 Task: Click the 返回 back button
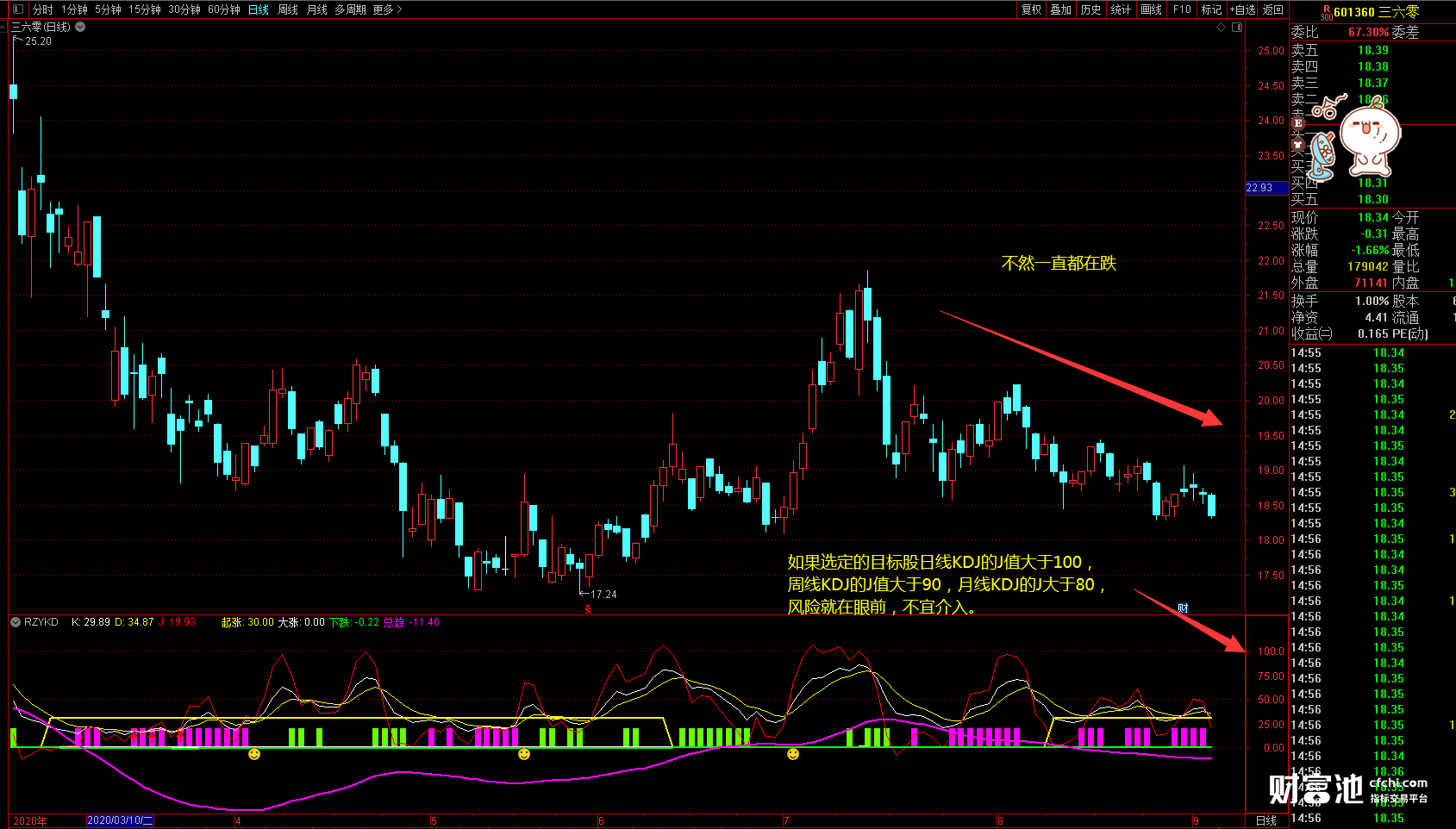pyautogui.click(x=1273, y=9)
